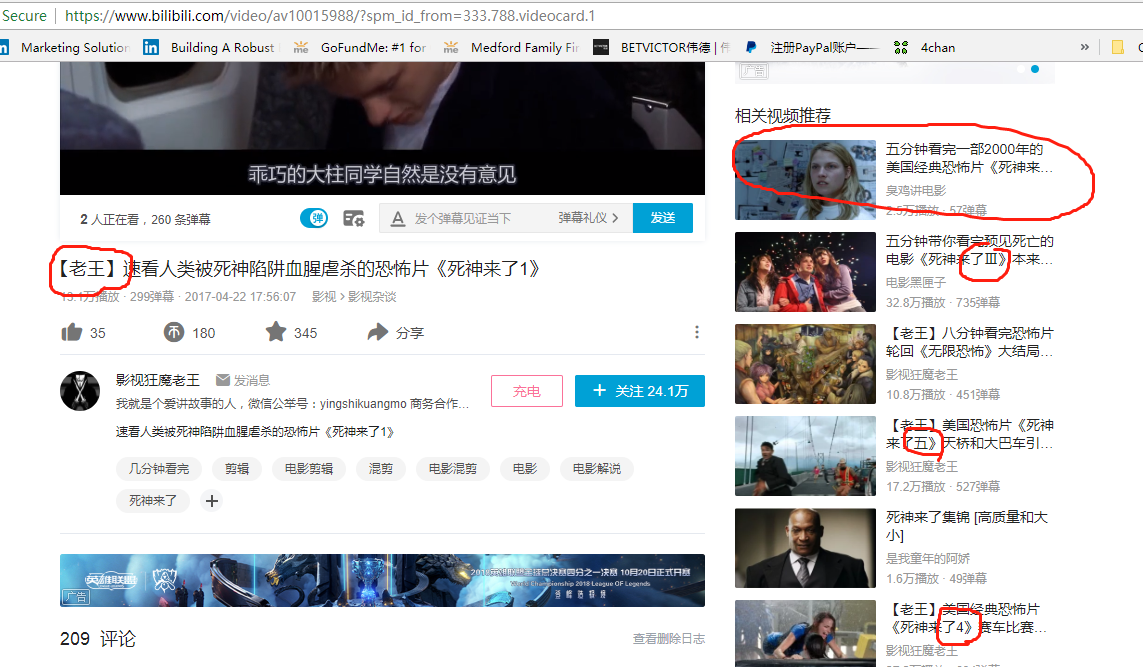The height and width of the screenshot is (667, 1143).
Task: Open Marketing Solutions bookmark
Action: click(x=67, y=47)
